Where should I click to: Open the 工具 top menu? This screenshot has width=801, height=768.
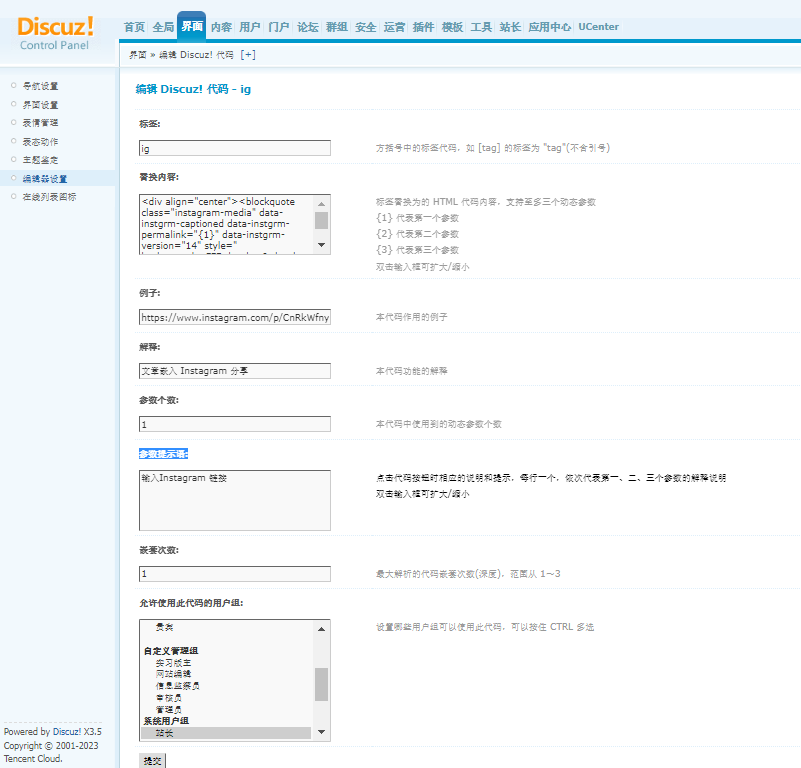(481, 27)
